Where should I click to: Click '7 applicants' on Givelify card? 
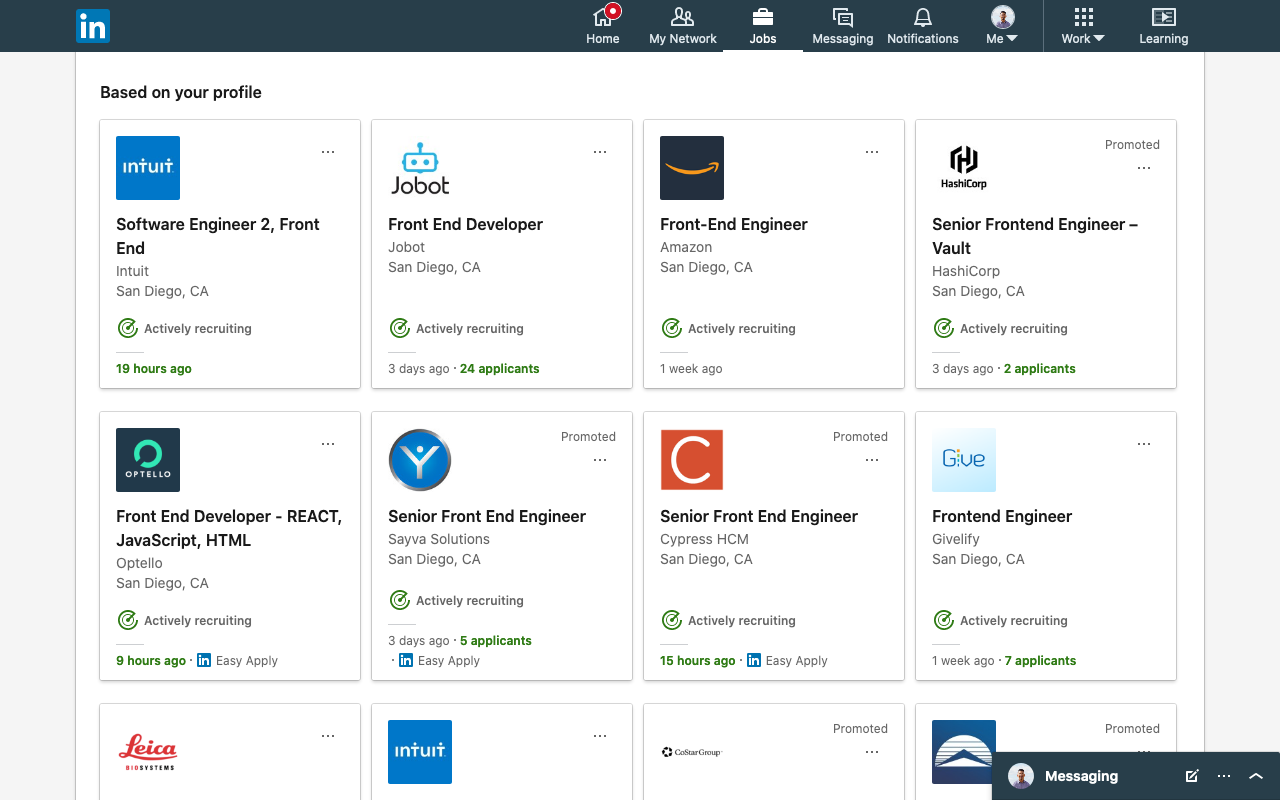click(1040, 661)
